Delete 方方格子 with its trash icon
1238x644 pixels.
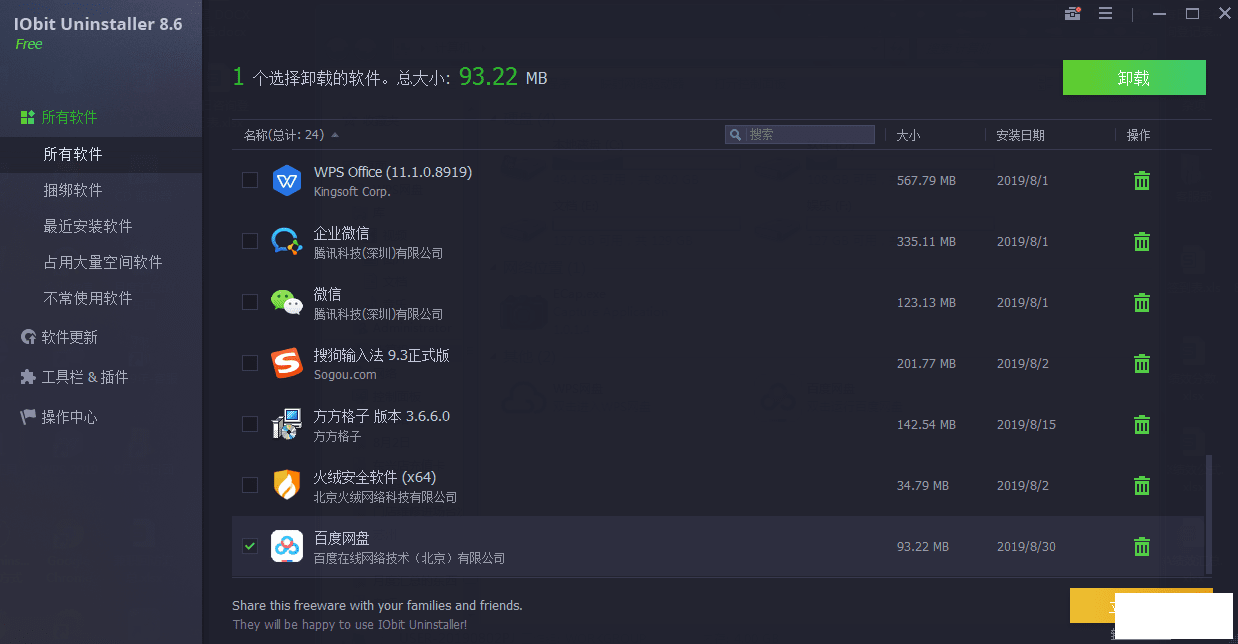click(1142, 425)
